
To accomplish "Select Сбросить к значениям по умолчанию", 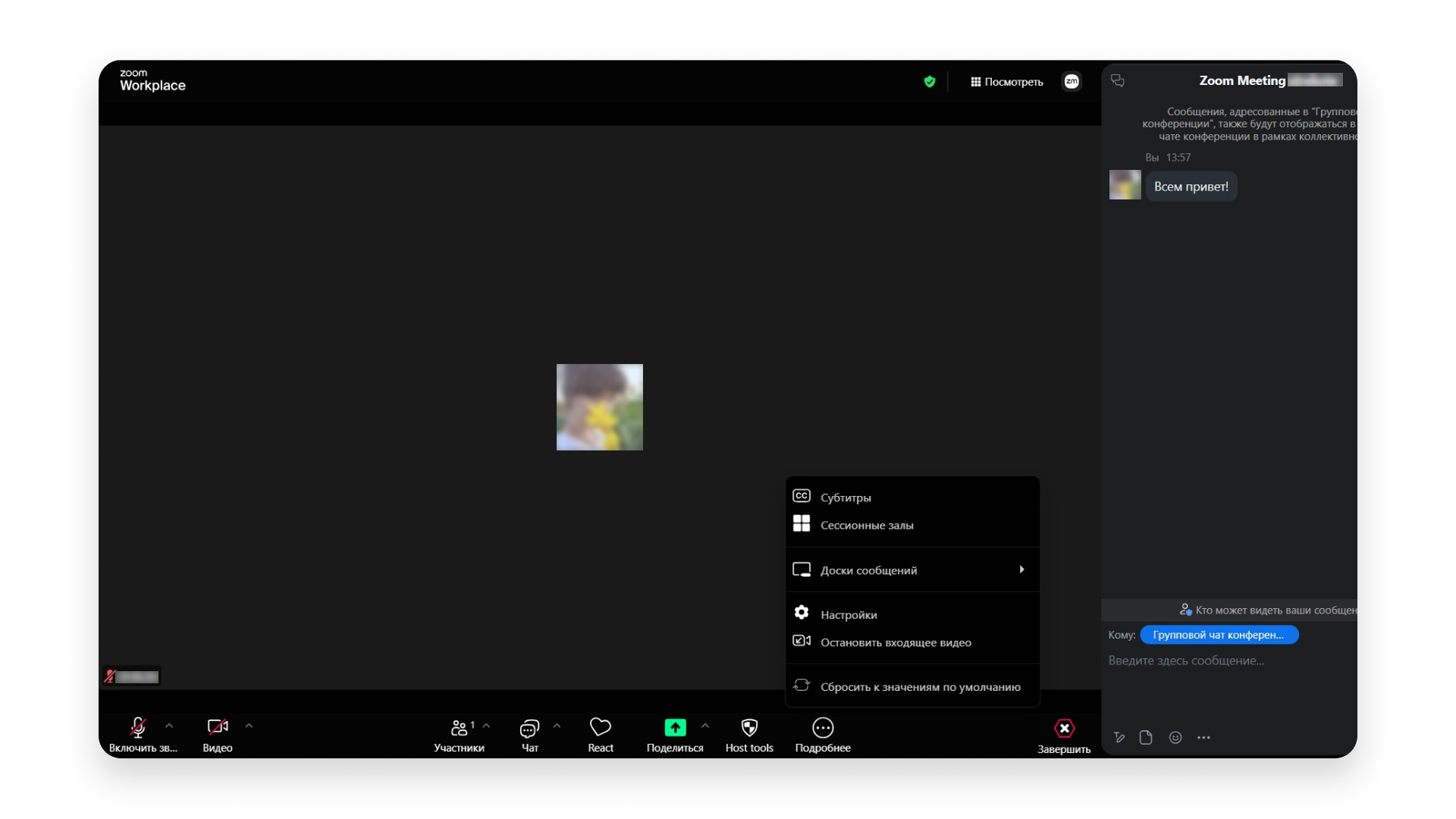I will 912,686.
